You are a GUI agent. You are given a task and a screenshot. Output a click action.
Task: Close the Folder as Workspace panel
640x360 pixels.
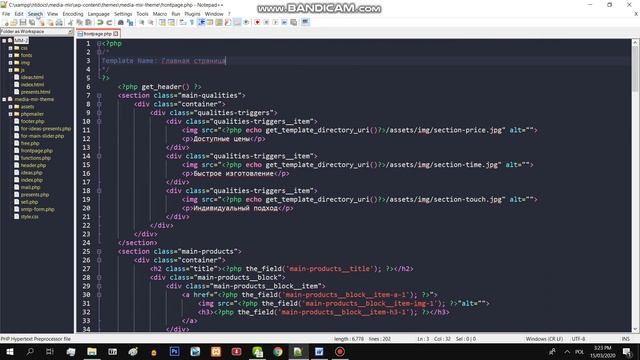[x=70, y=31]
